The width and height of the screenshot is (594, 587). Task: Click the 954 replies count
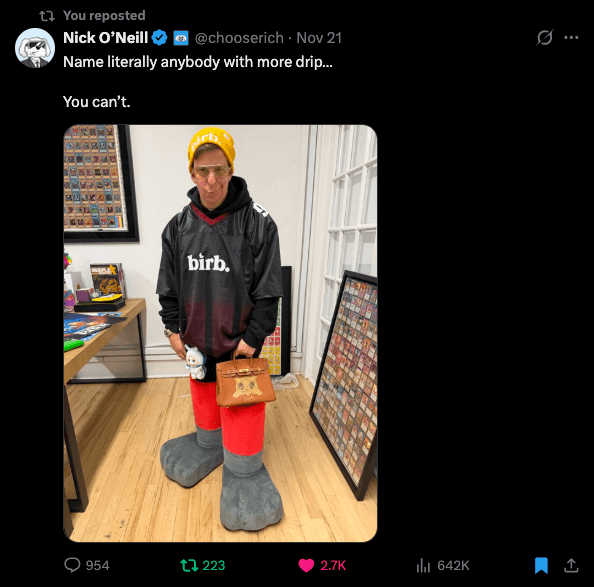[97, 565]
